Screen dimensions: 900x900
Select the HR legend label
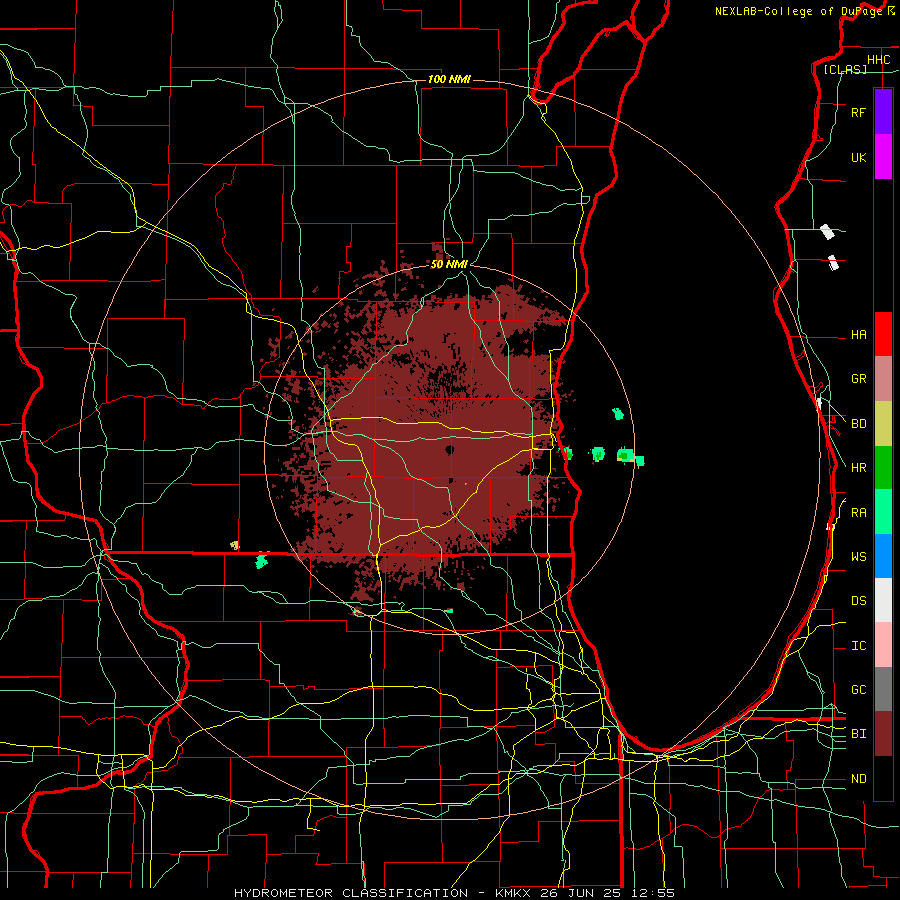pos(858,468)
